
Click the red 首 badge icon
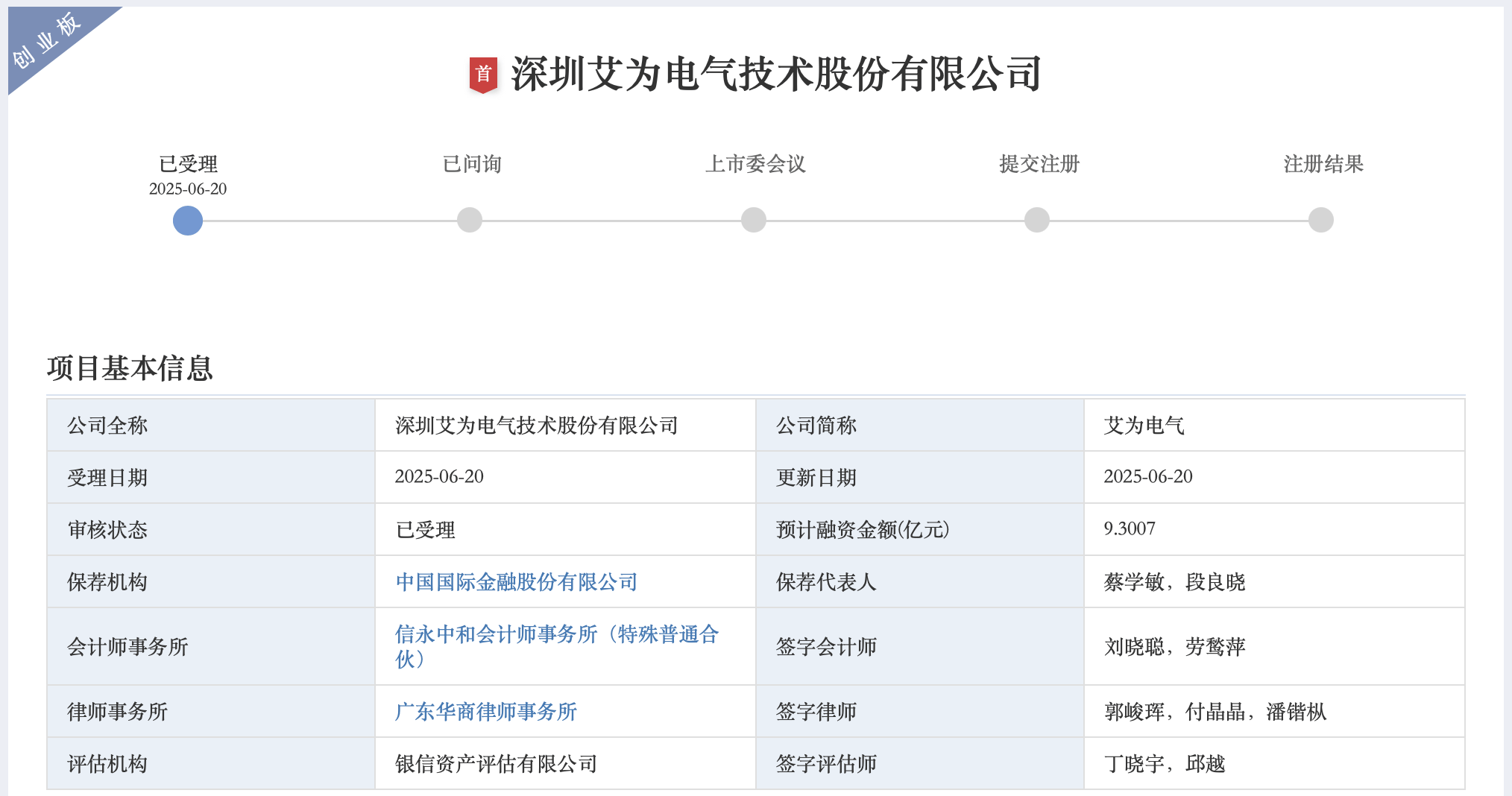point(483,75)
